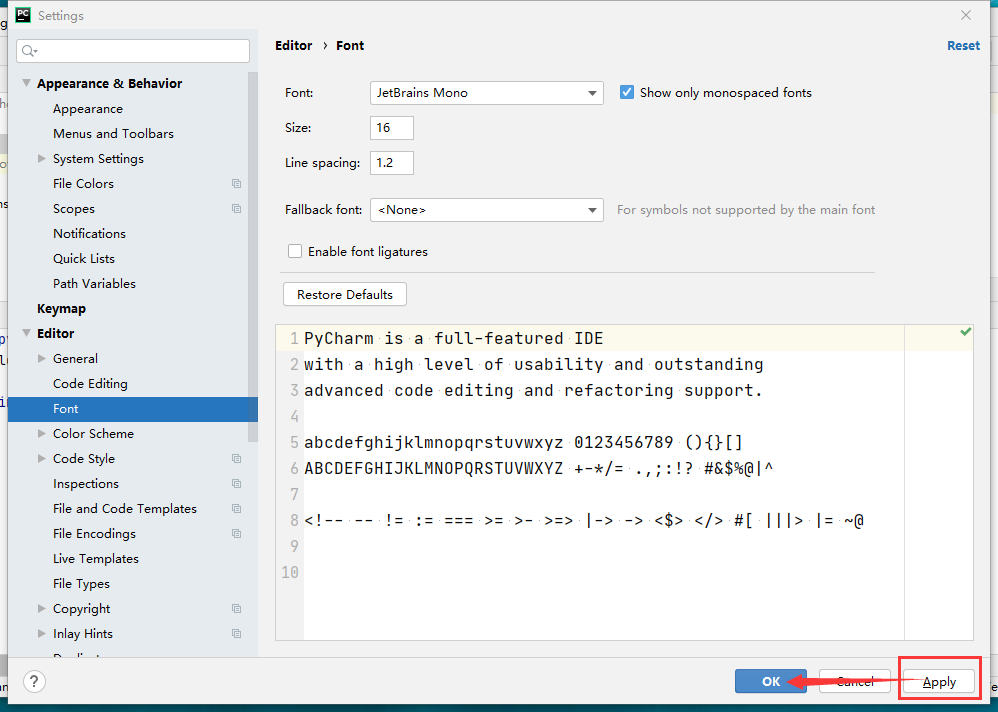Viewport: 998px width, 712px height.
Task: Click the project-level icon beside Inspections
Action: click(236, 484)
